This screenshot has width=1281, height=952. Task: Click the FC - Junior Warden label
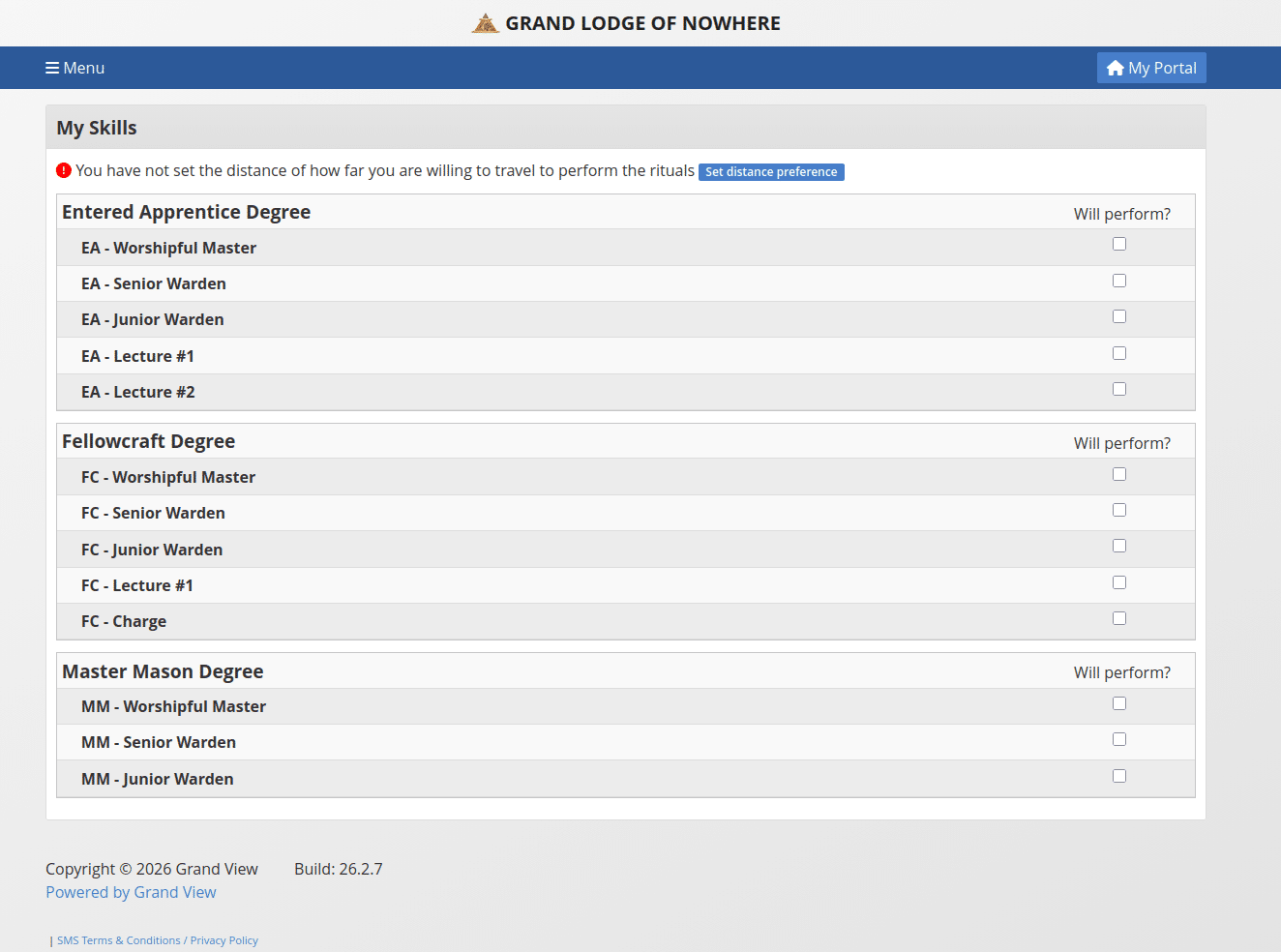(152, 550)
